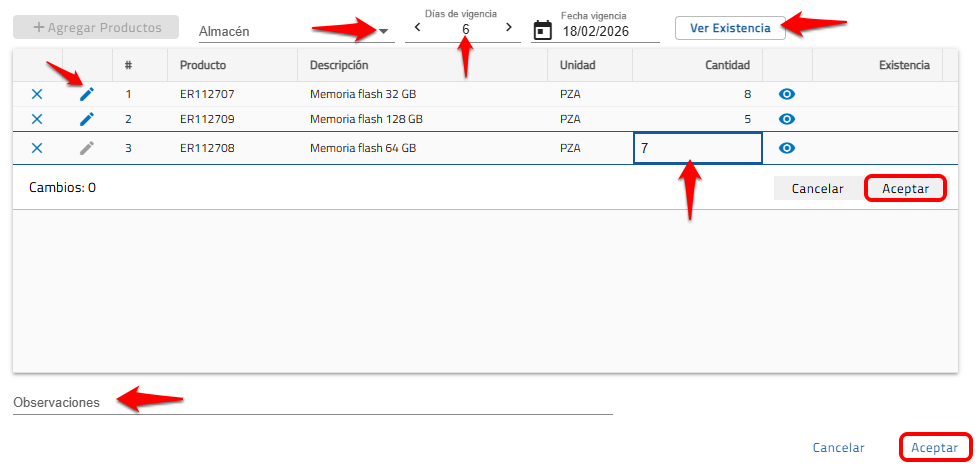The image size is (980, 467).
Task: Click the eye icon for ER112709
Action: pyautogui.click(x=787, y=119)
